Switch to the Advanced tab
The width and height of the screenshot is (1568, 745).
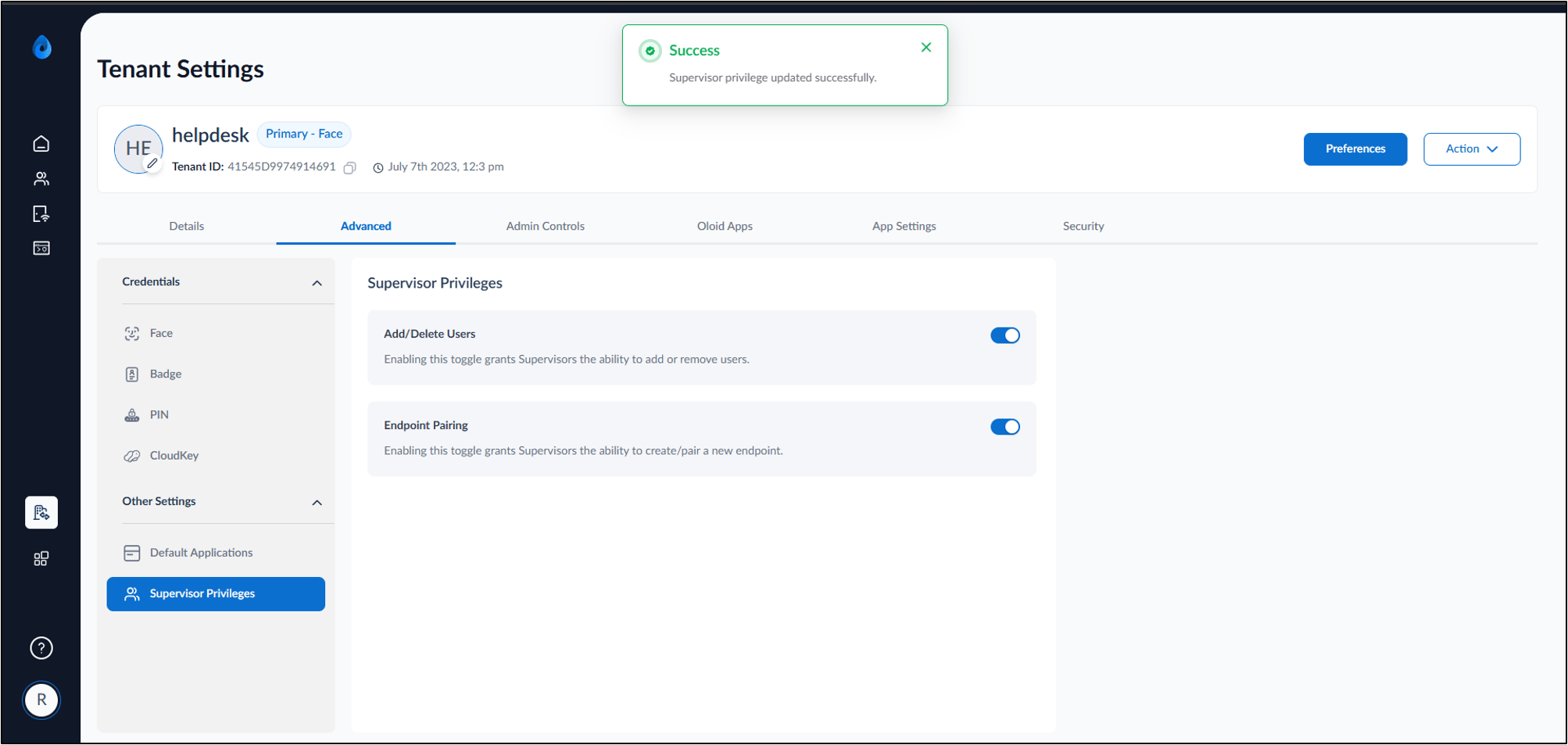366,226
